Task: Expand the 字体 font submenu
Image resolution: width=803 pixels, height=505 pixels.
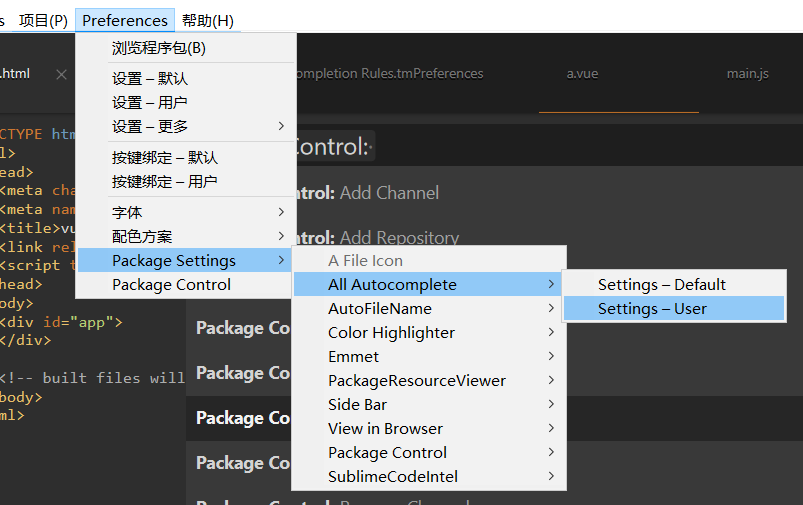Action: point(128,212)
